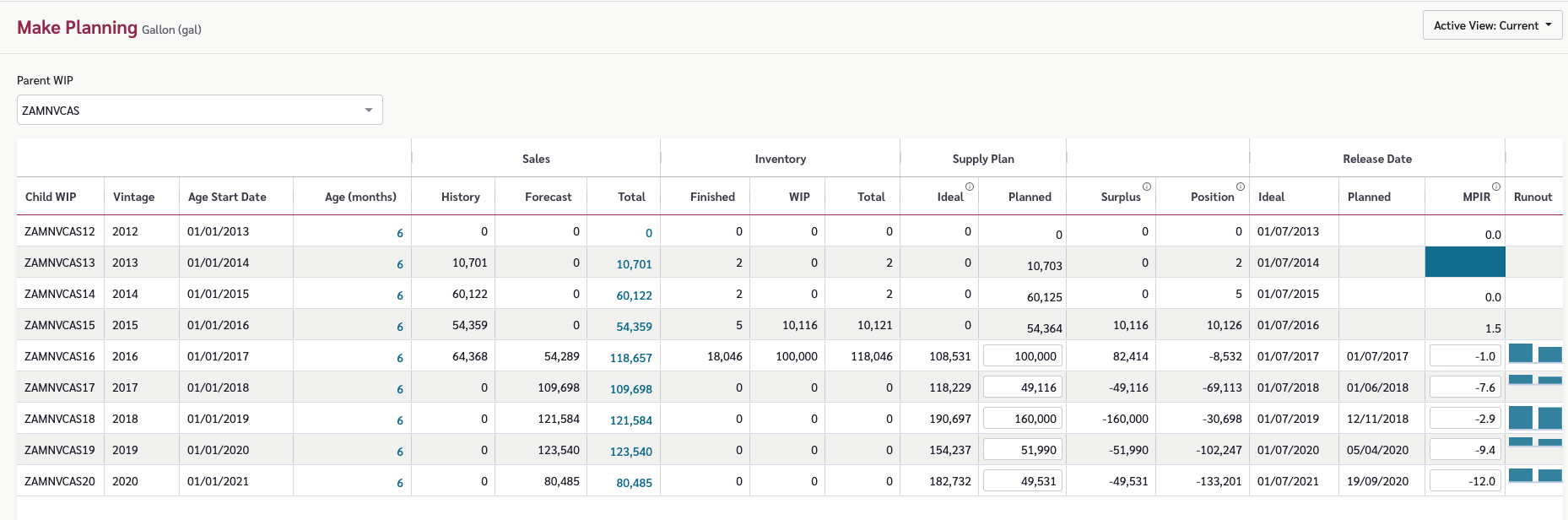This screenshot has width=1568, height=520.
Task: Open Sales Total link 118,657
Action: click(x=631, y=358)
